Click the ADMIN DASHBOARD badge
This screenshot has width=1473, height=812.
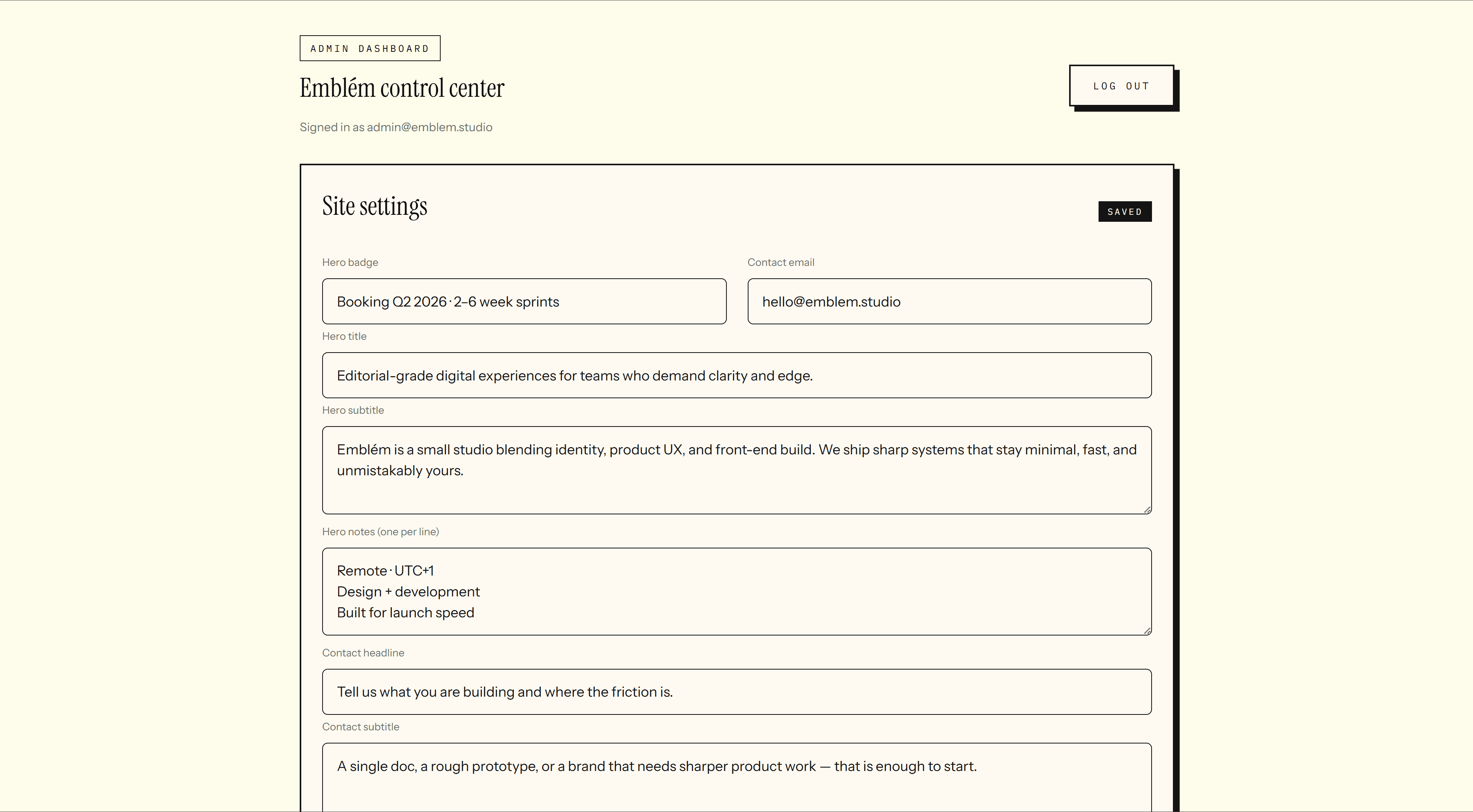(x=369, y=48)
